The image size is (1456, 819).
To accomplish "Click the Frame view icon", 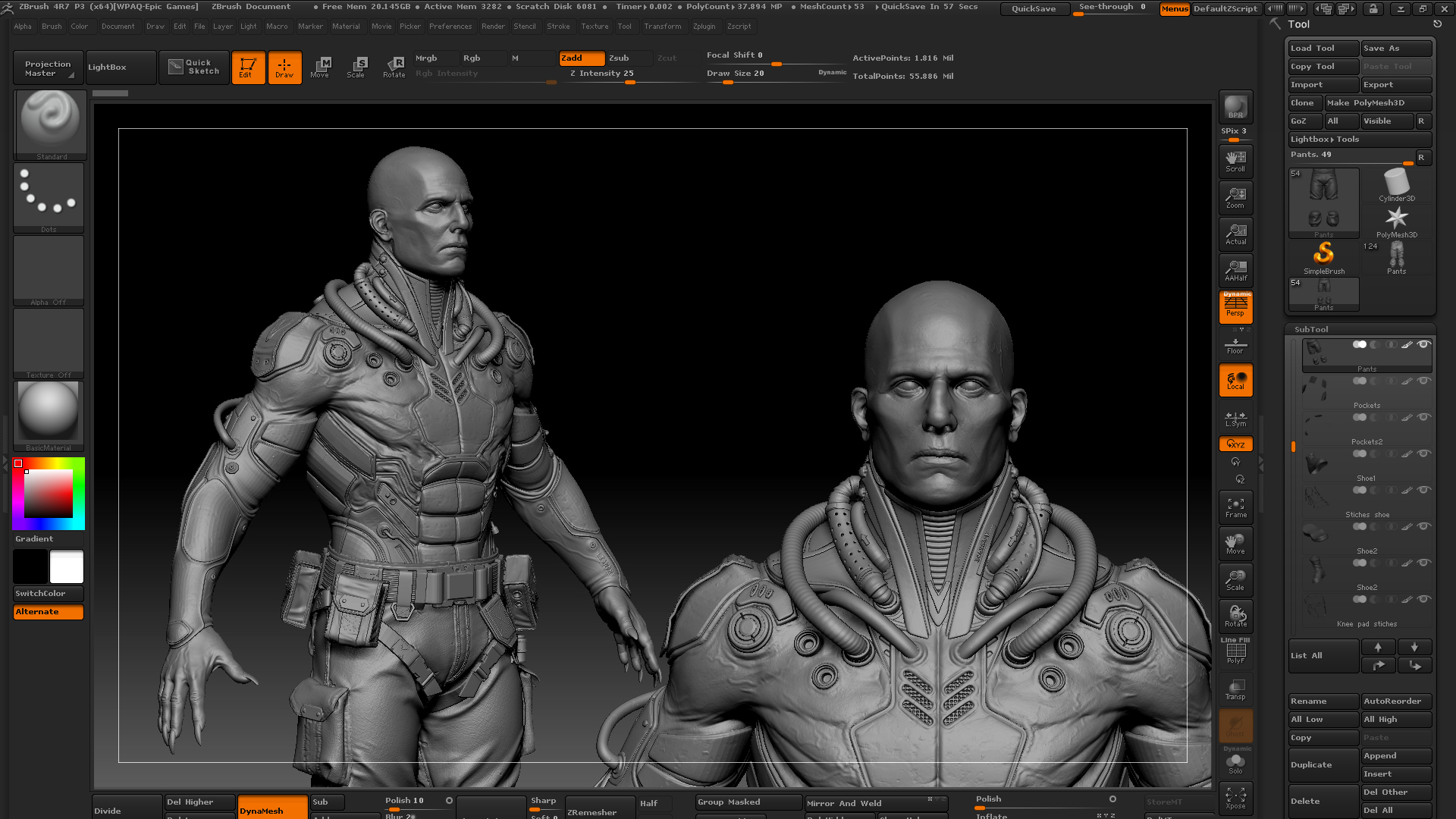I will point(1235,507).
